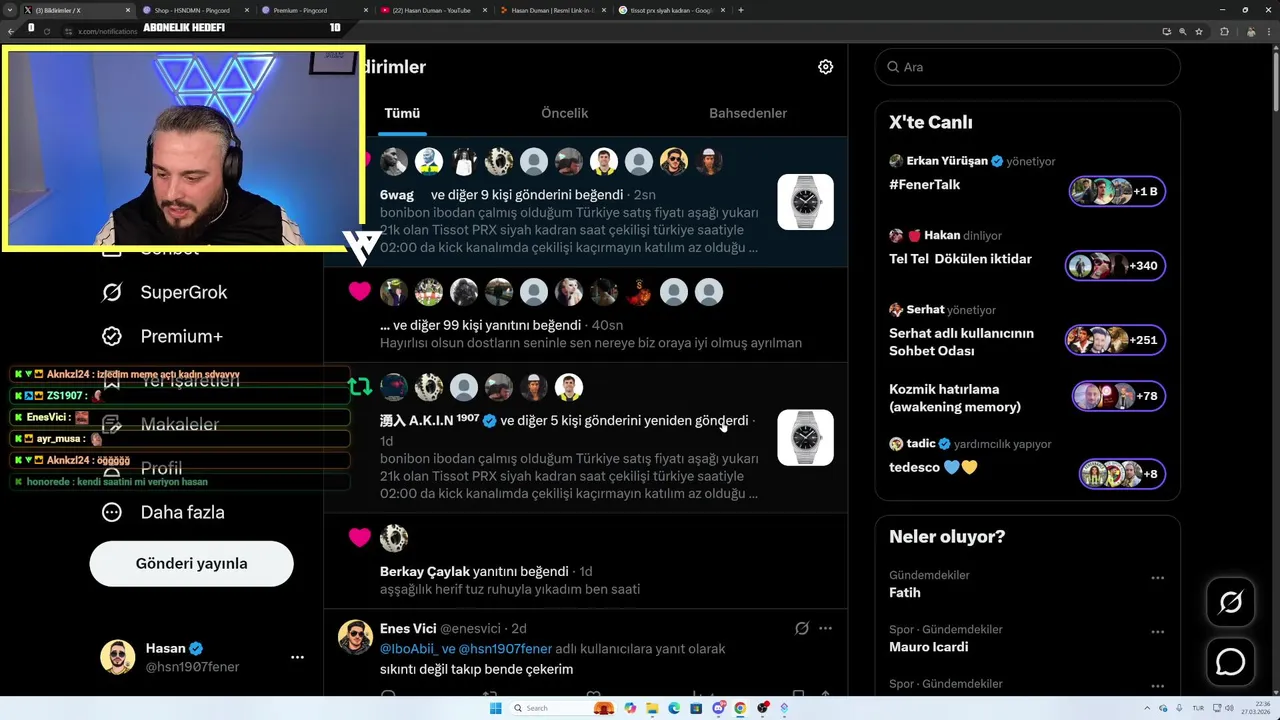Open browser extensions puzzle icon
Viewport: 1280px width, 720px height.
1224,32
